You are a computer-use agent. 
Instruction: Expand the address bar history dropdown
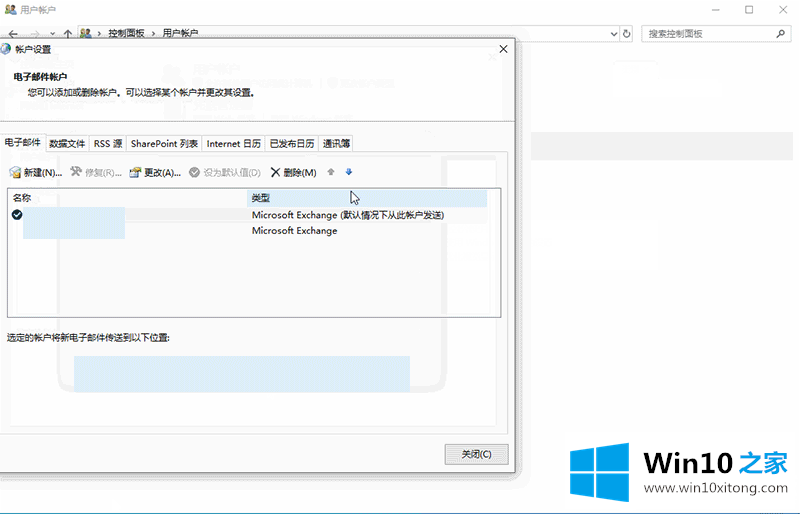pos(614,34)
